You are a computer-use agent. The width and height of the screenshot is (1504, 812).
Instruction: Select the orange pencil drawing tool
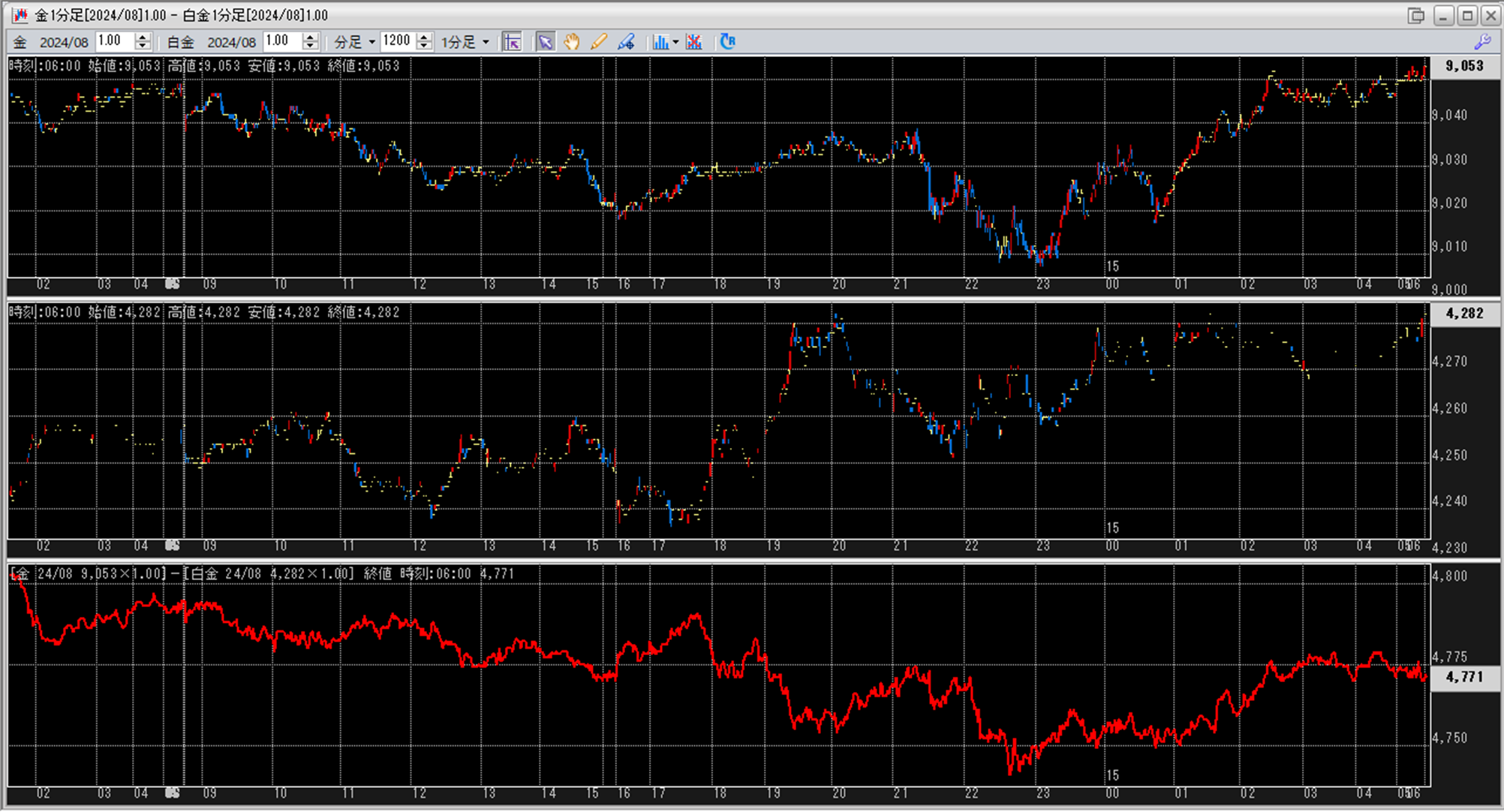[x=598, y=42]
